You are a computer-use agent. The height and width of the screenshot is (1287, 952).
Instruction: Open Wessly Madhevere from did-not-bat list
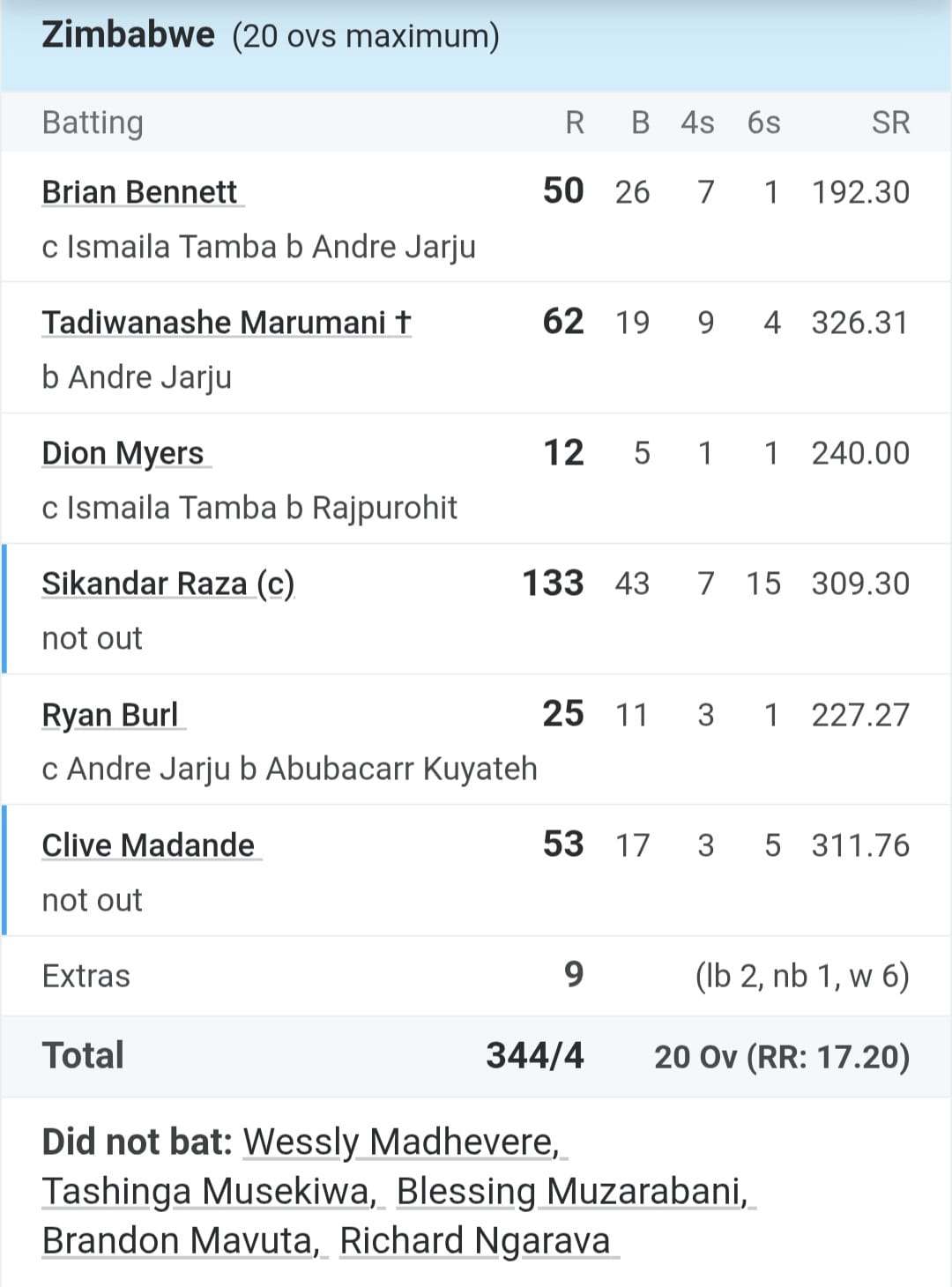tap(401, 1142)
